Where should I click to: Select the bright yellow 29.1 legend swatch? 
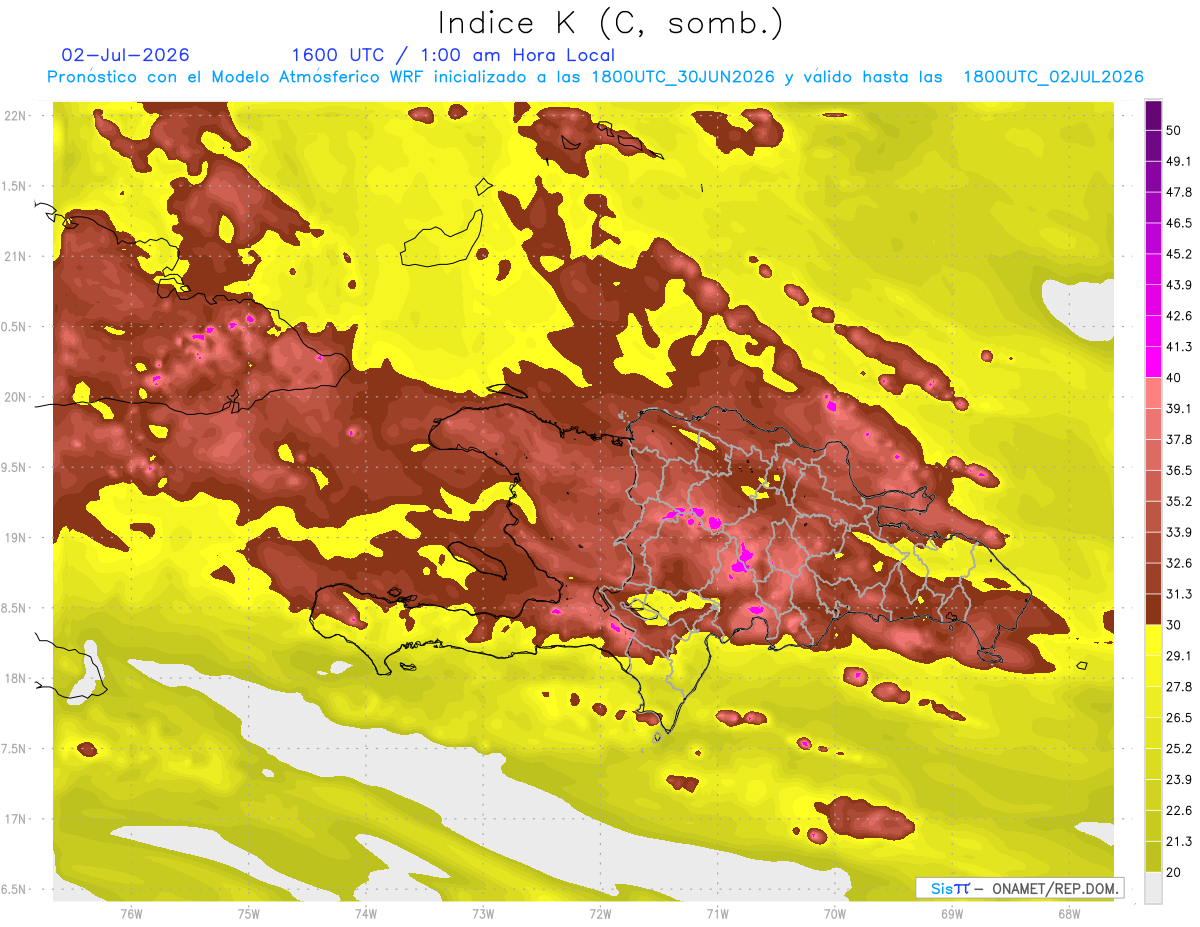[1153, 640]
